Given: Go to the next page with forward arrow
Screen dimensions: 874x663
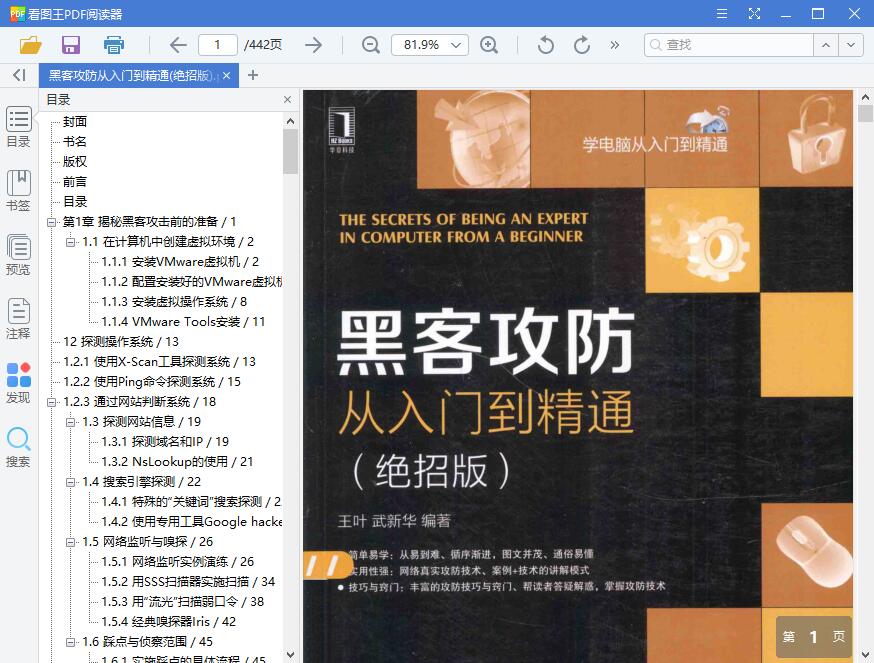Looking at the screenshot, I should (313, 45).
